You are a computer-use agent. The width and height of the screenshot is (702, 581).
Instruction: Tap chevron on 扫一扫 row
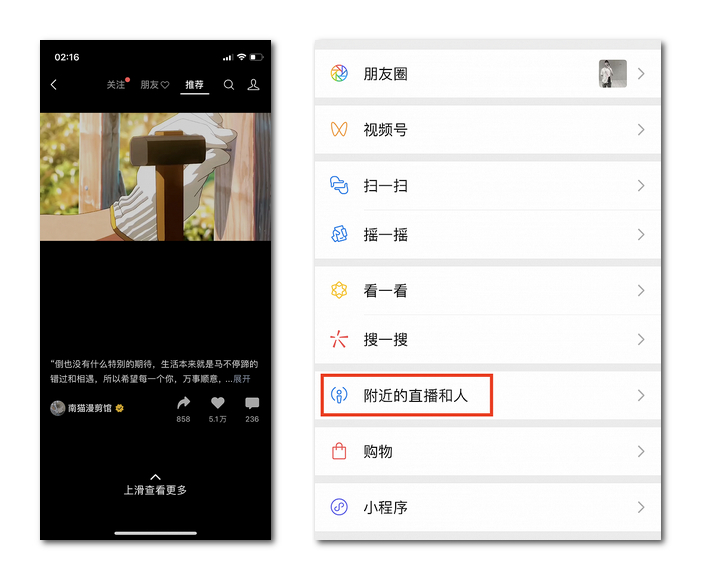click(x=641, y=185)
